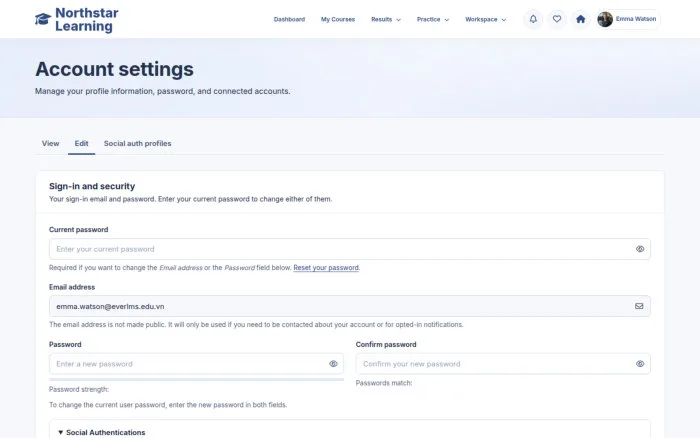The width and height of the screenshot is (700, 438).
Task: Click the 'Confirm password' field label
Action: tap(386, 345)
